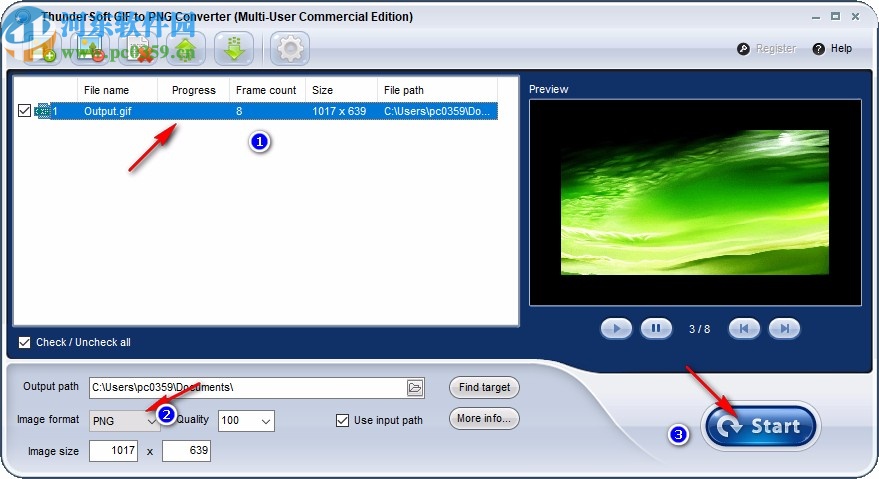Viewport: 879px width, 479px height.
Task: Click the Find target button
Action: [x=484, y=387]
